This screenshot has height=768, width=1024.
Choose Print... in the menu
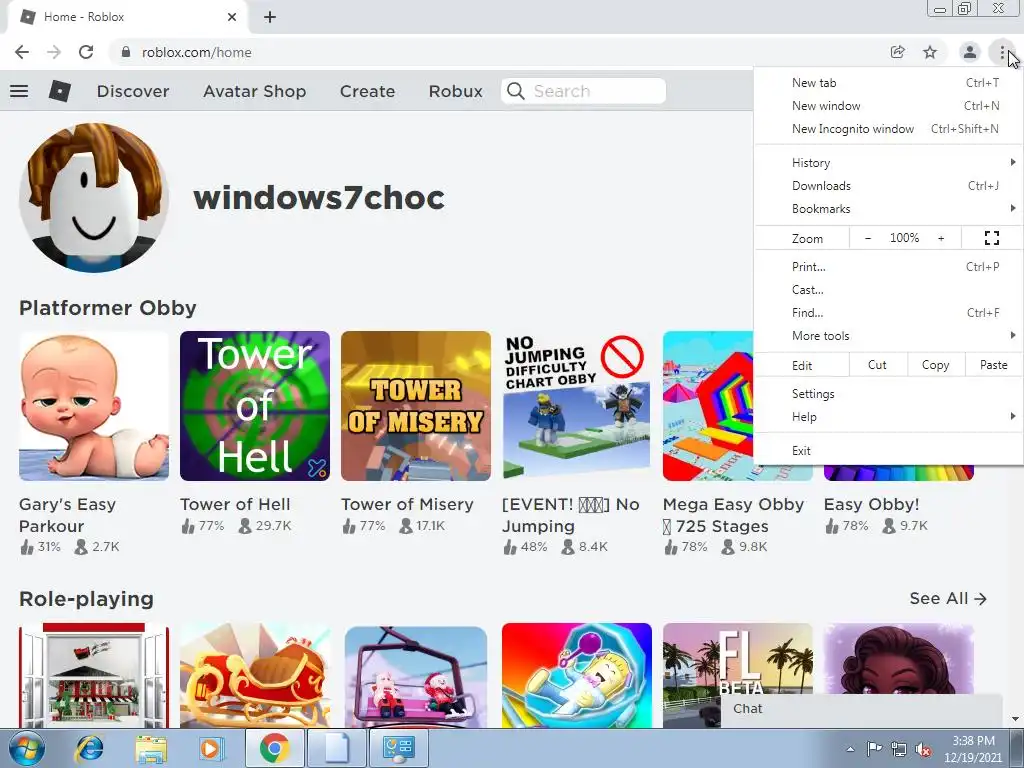click(888, 266)
